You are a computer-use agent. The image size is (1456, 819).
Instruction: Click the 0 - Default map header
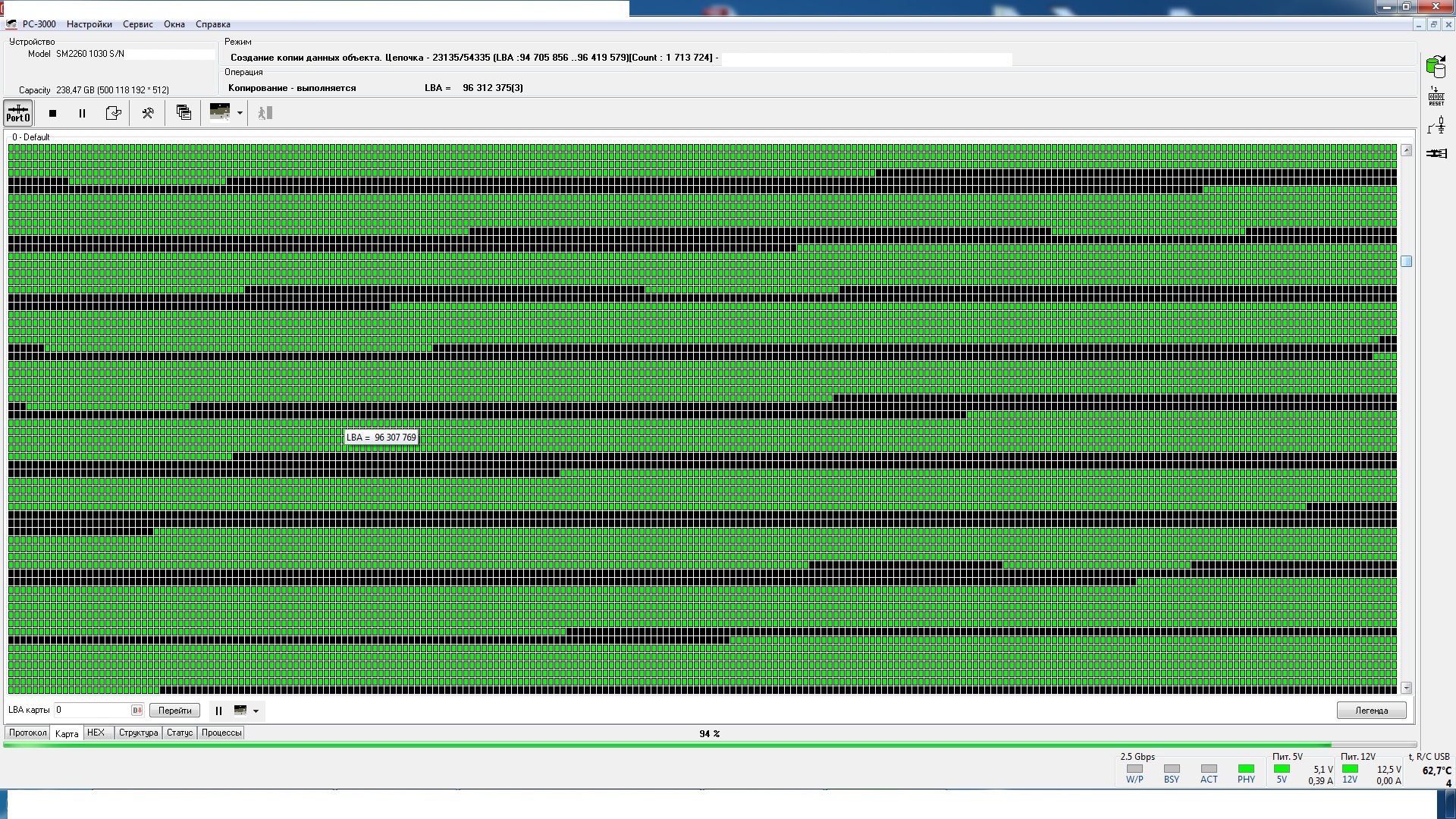click(x=31, y=137)
